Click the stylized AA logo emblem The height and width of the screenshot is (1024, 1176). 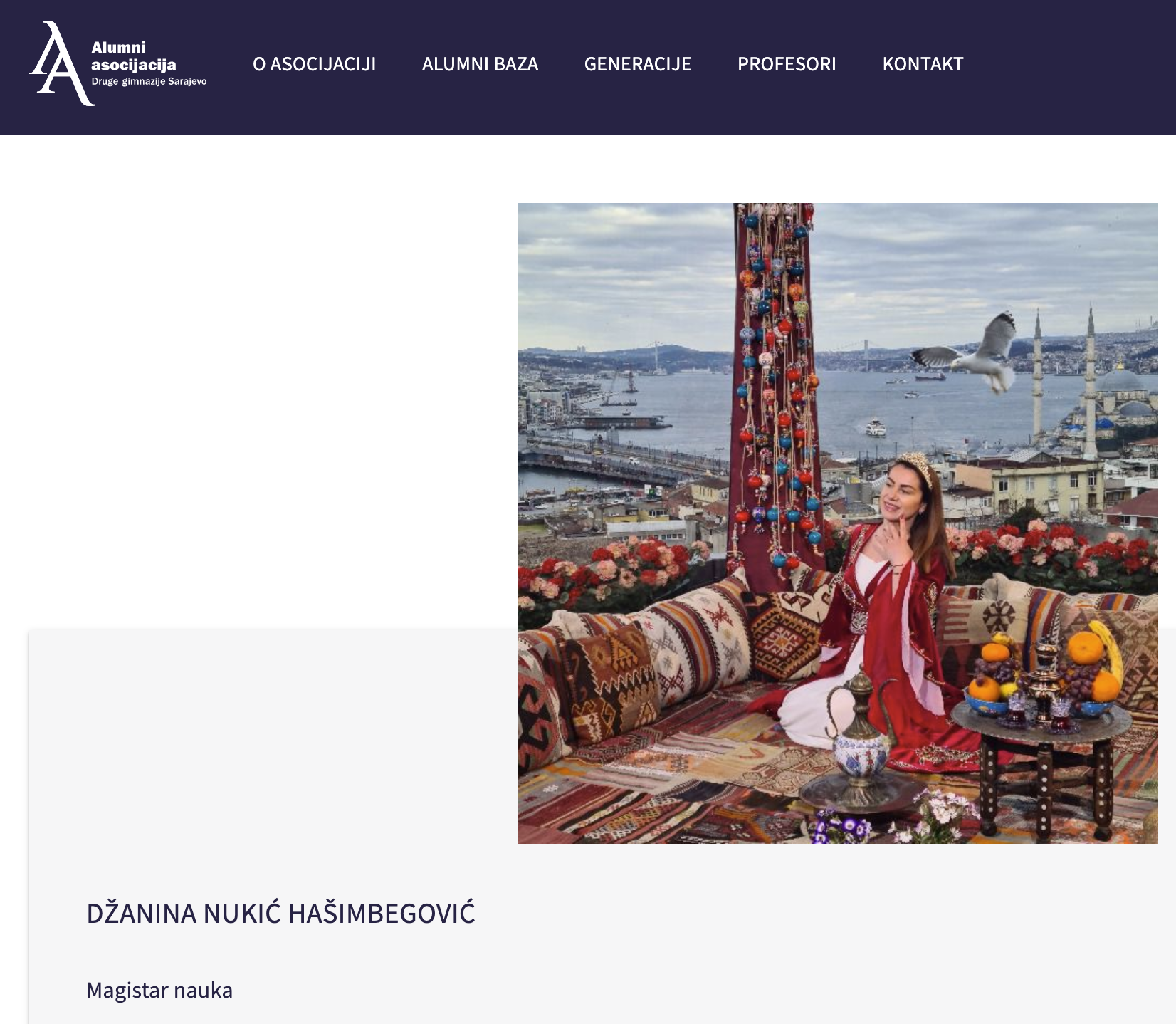pyautogui.click(x=61, y=63)
